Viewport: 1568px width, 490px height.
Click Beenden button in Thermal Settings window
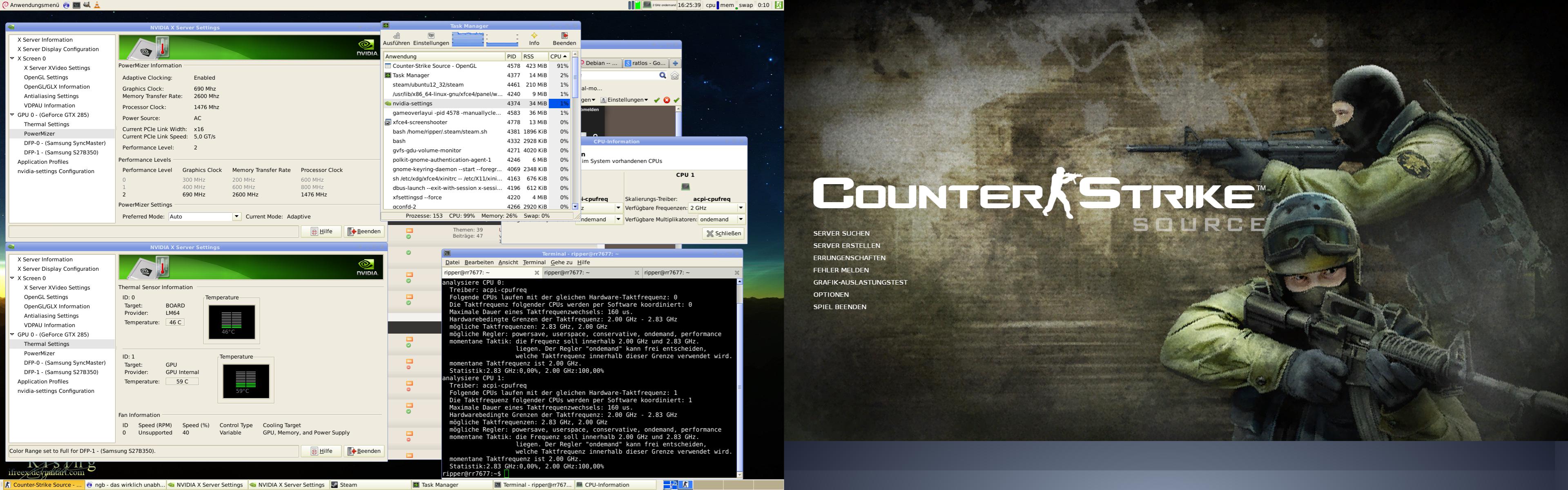[x=364, y=451]
